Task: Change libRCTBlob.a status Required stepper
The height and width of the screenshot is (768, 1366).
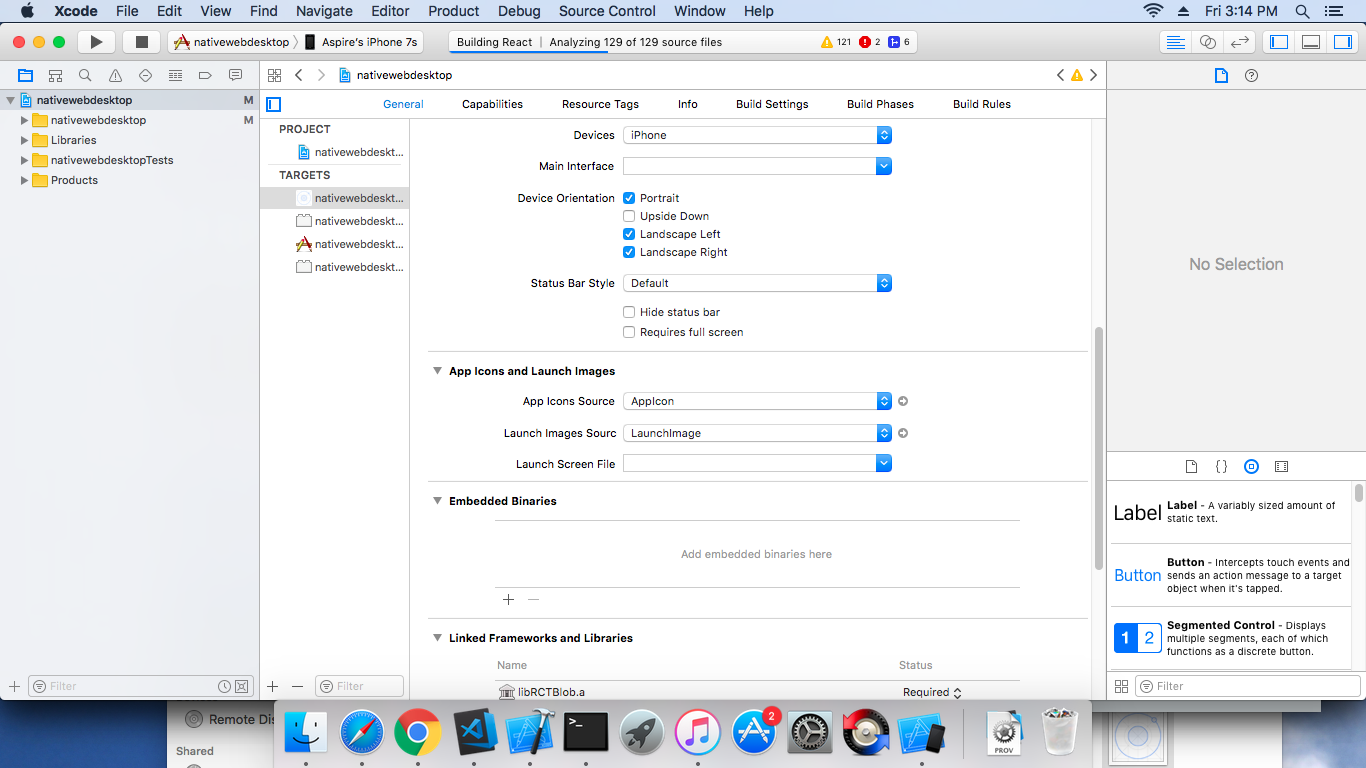Action: pos(957,692)
